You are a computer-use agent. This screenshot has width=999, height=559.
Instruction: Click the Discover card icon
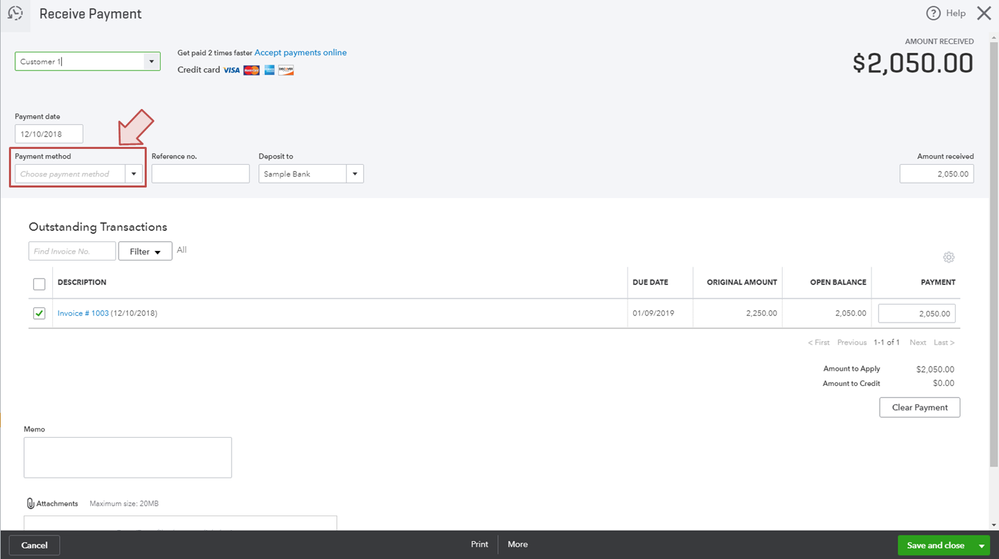tap(286, 70)
